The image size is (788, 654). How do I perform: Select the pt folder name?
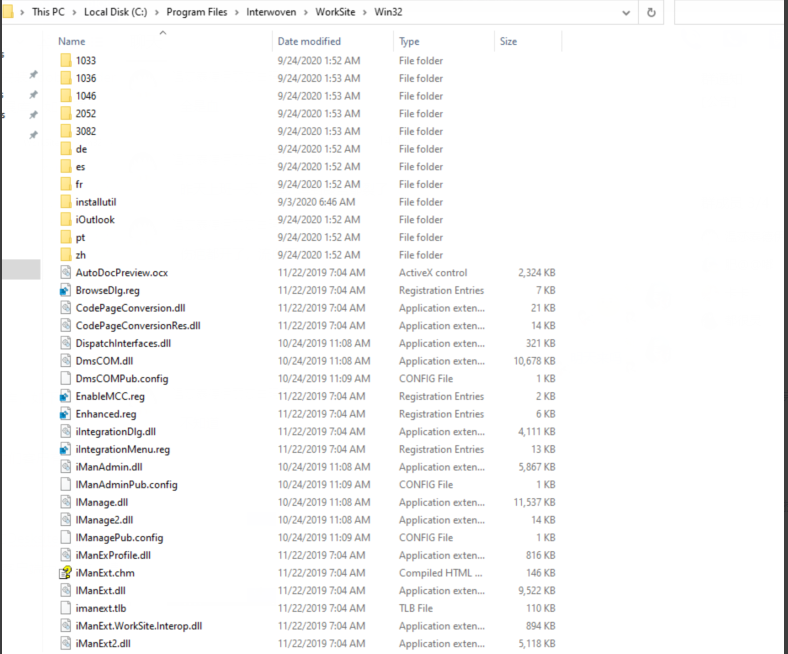tap(80, 237)
